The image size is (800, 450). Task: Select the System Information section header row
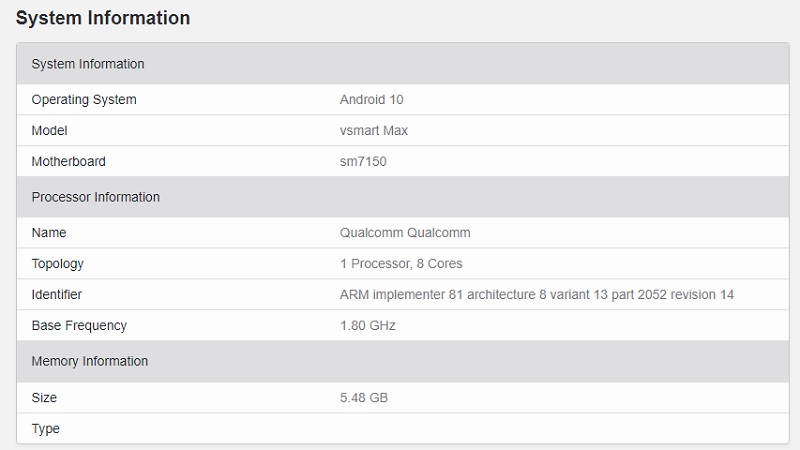click(x=403, y=64)
